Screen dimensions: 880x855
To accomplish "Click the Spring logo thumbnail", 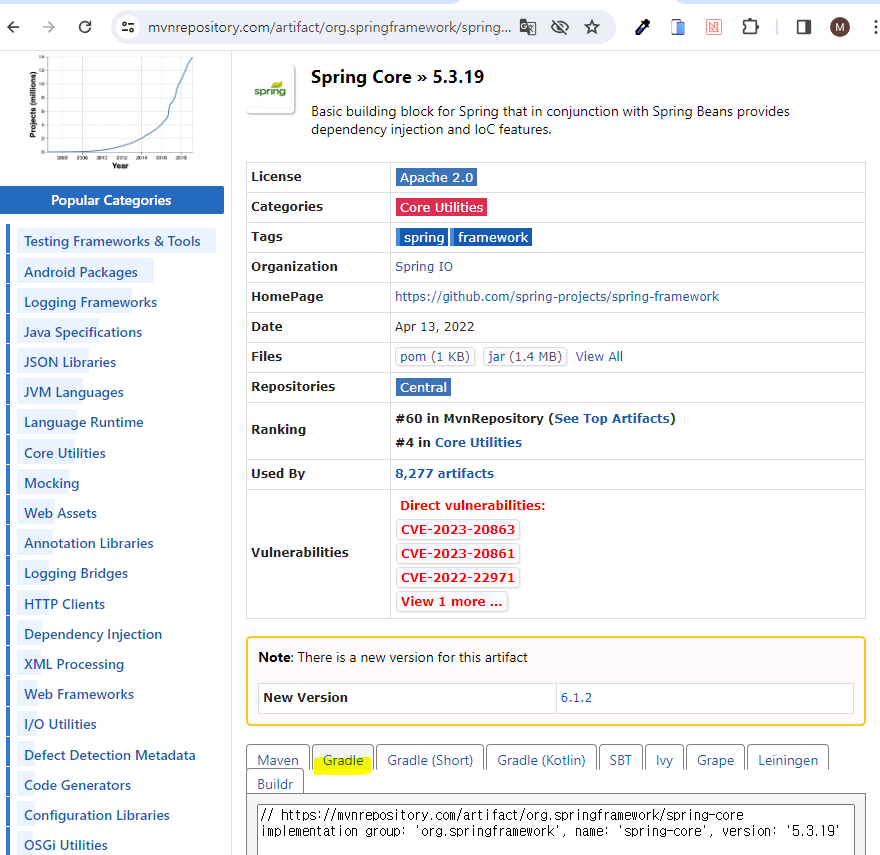I will [271, 90].
